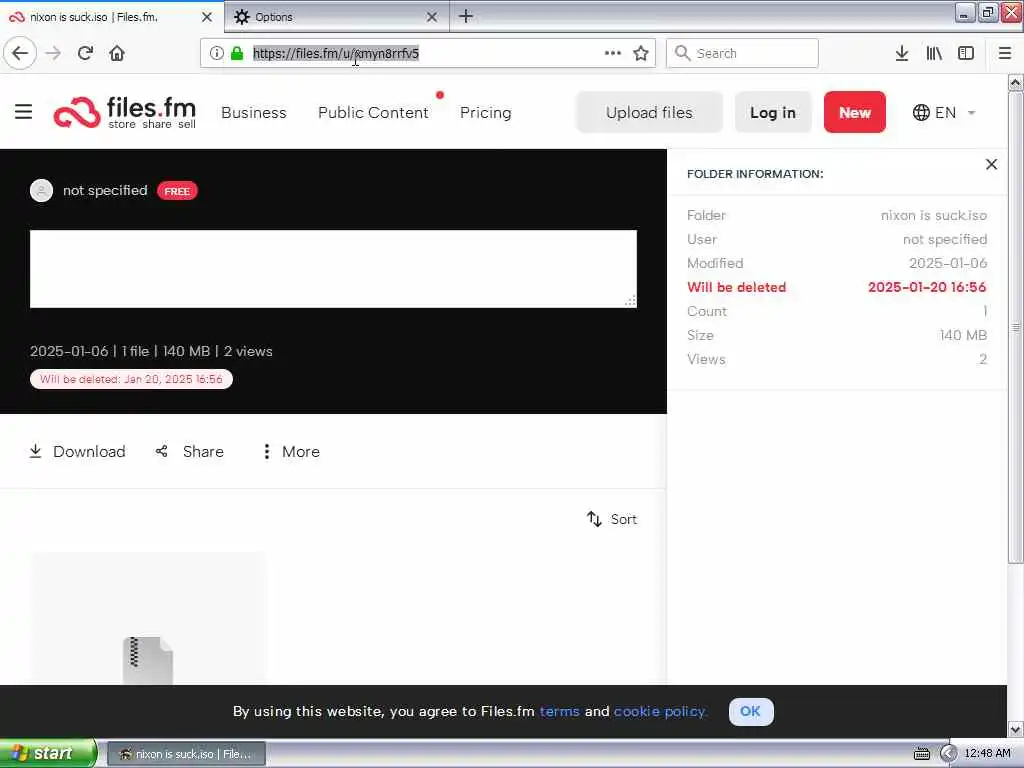Click the Modified date '2025-01-06' value

948,263
